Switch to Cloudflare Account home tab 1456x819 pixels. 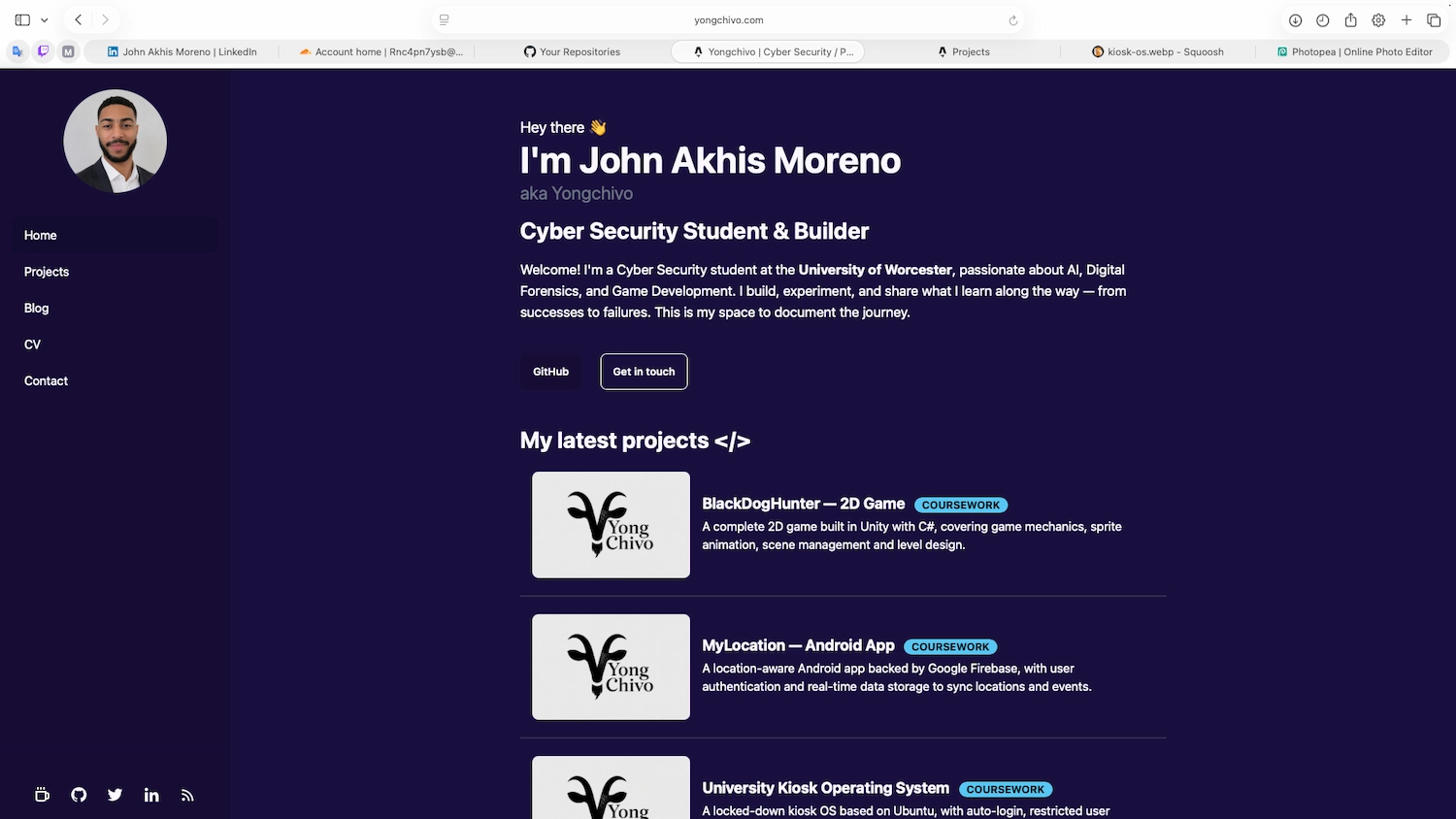[379, 51]
